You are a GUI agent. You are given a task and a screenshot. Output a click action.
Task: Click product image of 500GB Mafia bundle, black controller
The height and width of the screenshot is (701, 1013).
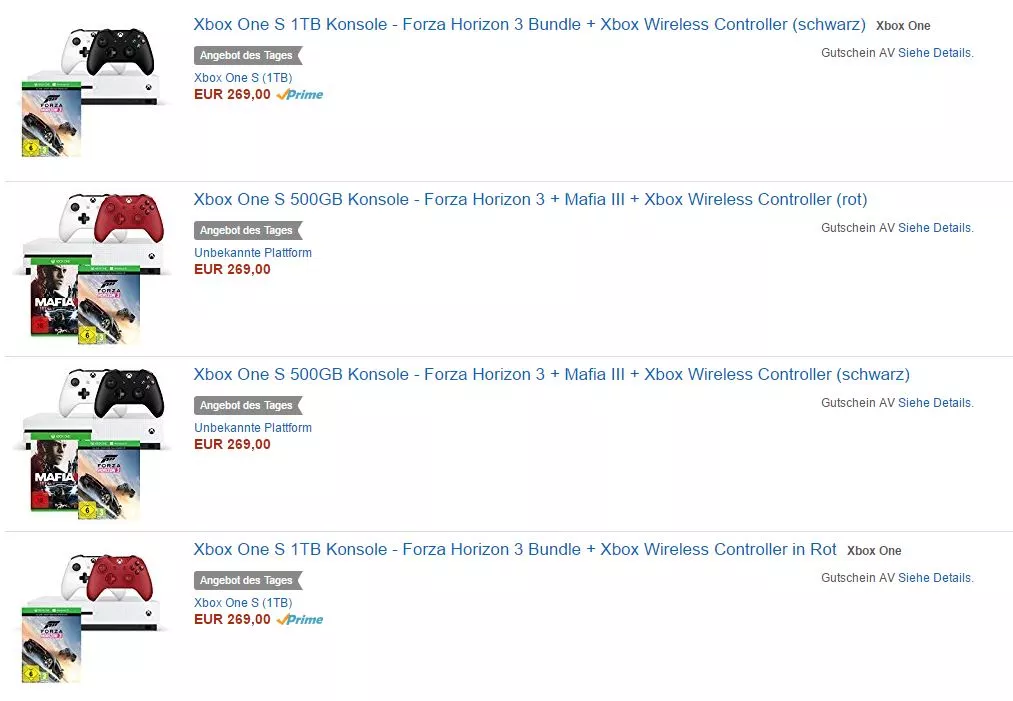click(89, 442)
